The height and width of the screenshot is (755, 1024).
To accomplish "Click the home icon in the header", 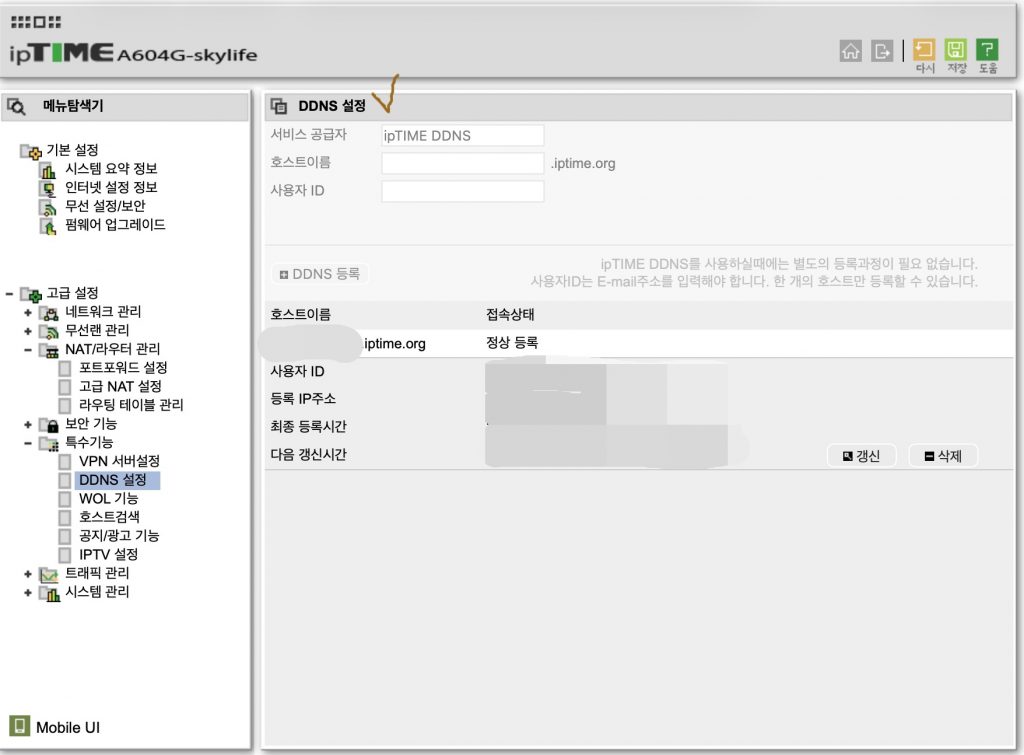I will (851, 51).
